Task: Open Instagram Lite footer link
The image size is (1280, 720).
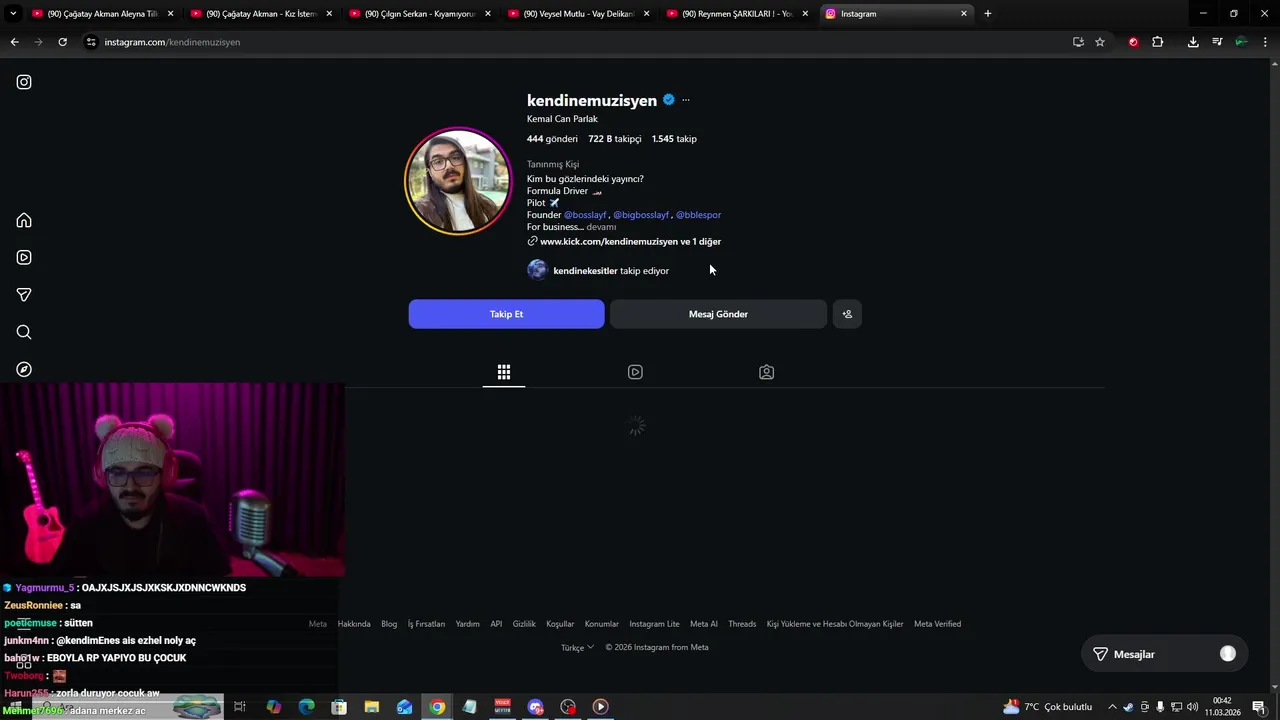Action: click(x=654, y=624)
